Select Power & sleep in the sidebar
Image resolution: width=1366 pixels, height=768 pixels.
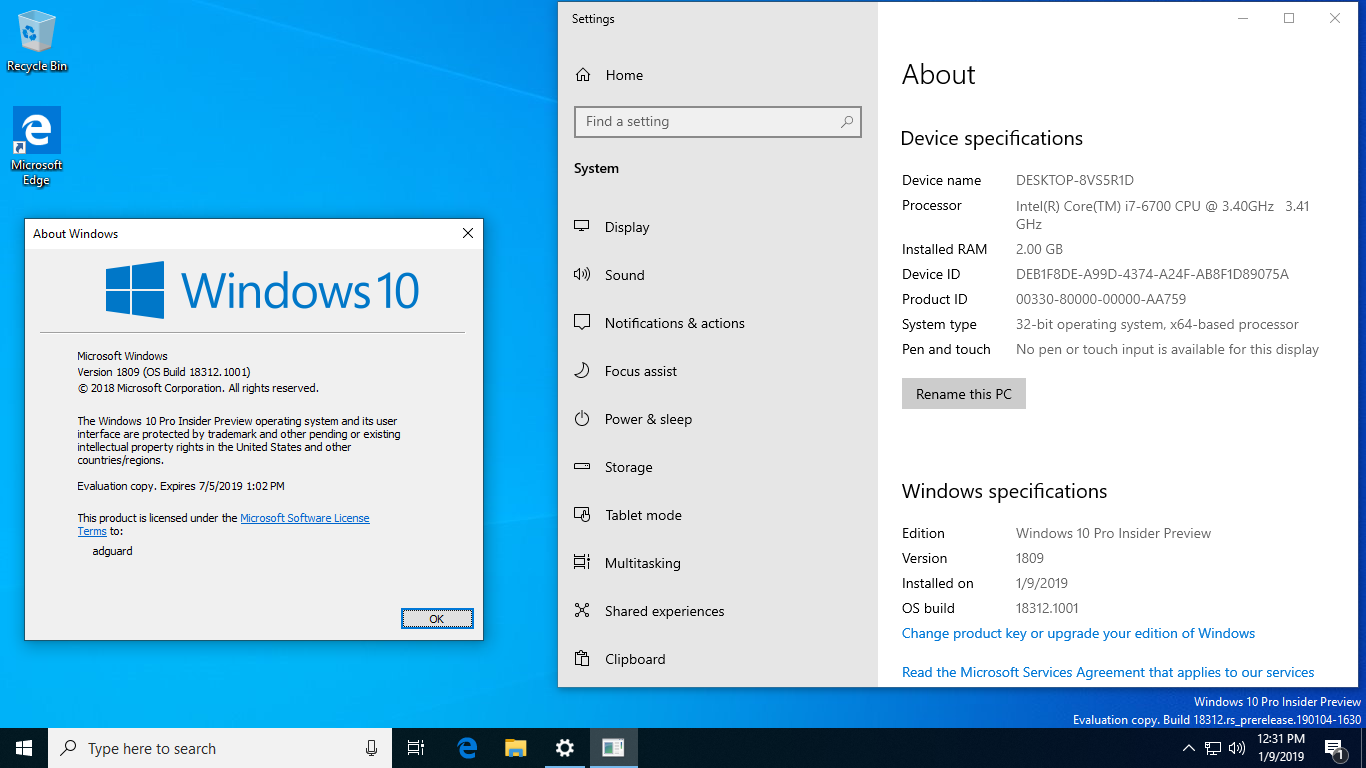pyautogui.click(x=717, y=419)
